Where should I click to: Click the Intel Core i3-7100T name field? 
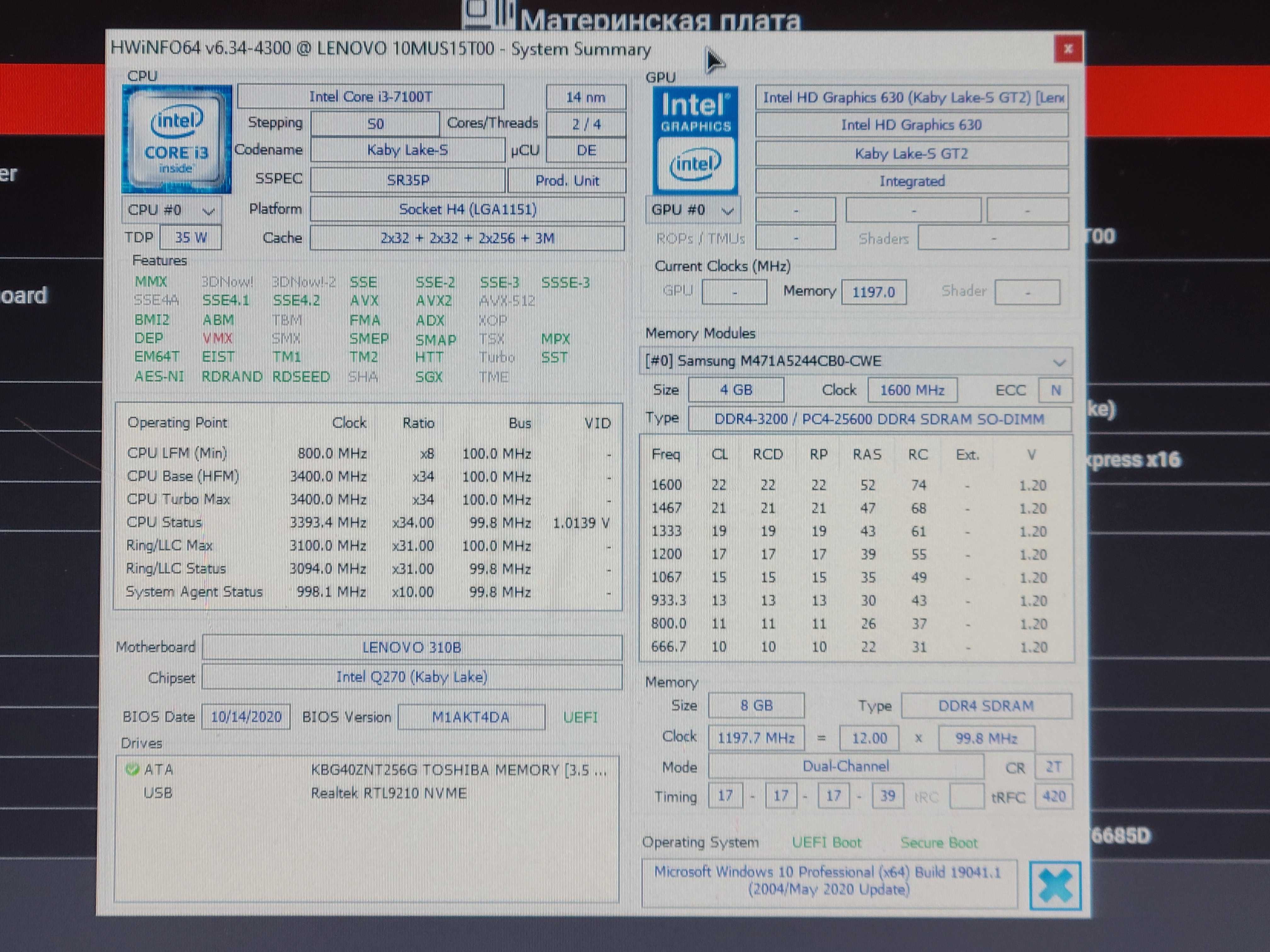pos(371,96)
